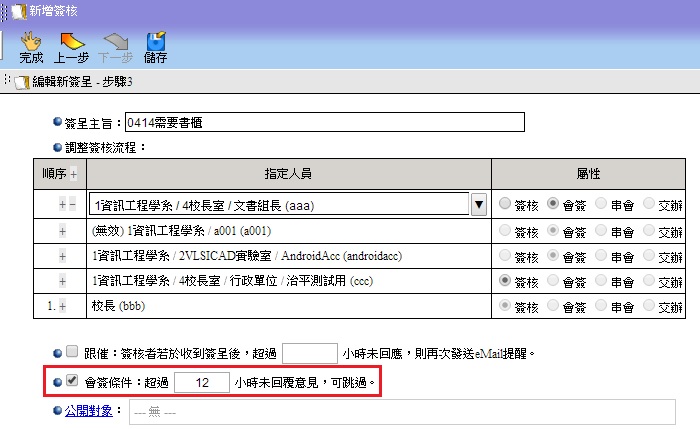Image resolution: width=700 pixels, height=429 pixels.
Task: Select 簽核 radio for the first row
Action: pos(505,204)
